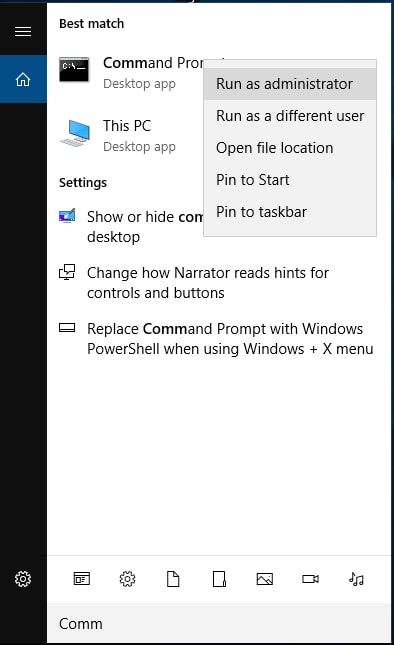394x645 pixels.
Task: Open the Settings gear in the left sidebar
Action: (x=23, y=579)
